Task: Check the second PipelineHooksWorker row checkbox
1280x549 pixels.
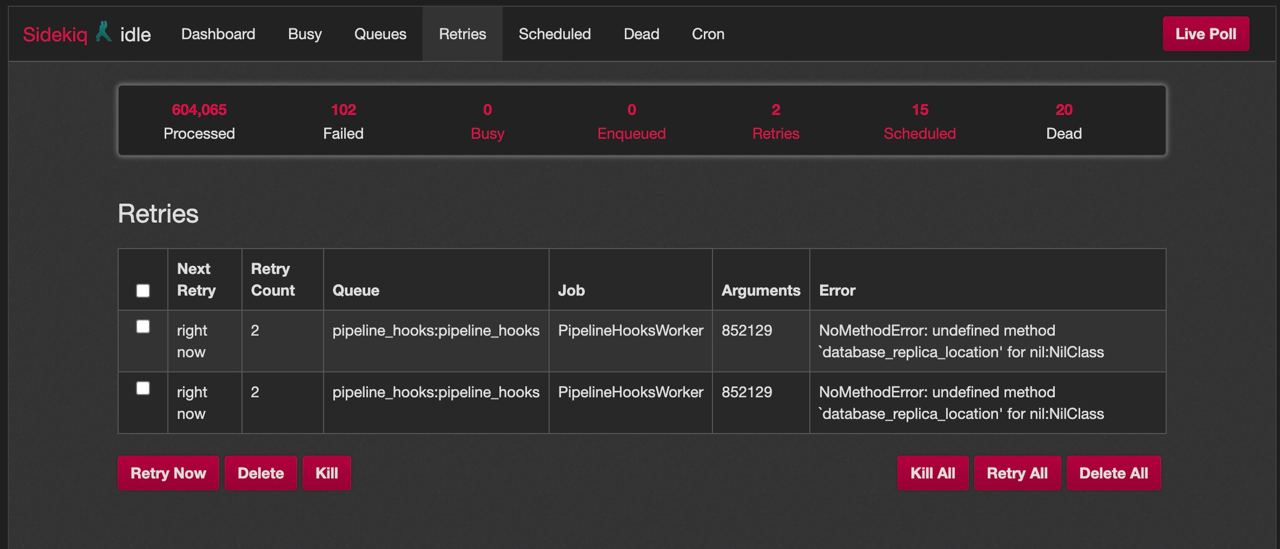Action: [x=143, y=389]
